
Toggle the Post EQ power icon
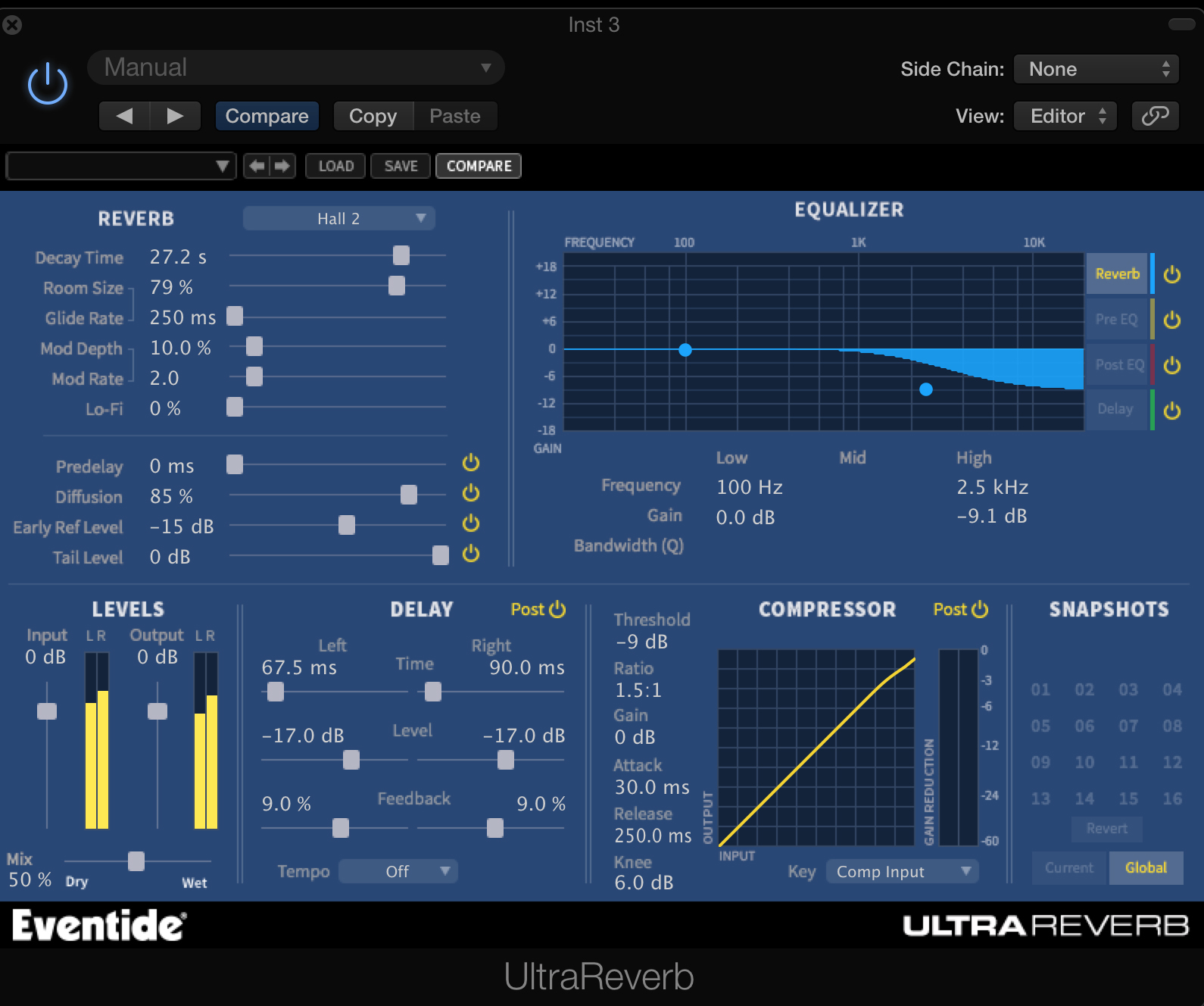tap(1172, 365)
